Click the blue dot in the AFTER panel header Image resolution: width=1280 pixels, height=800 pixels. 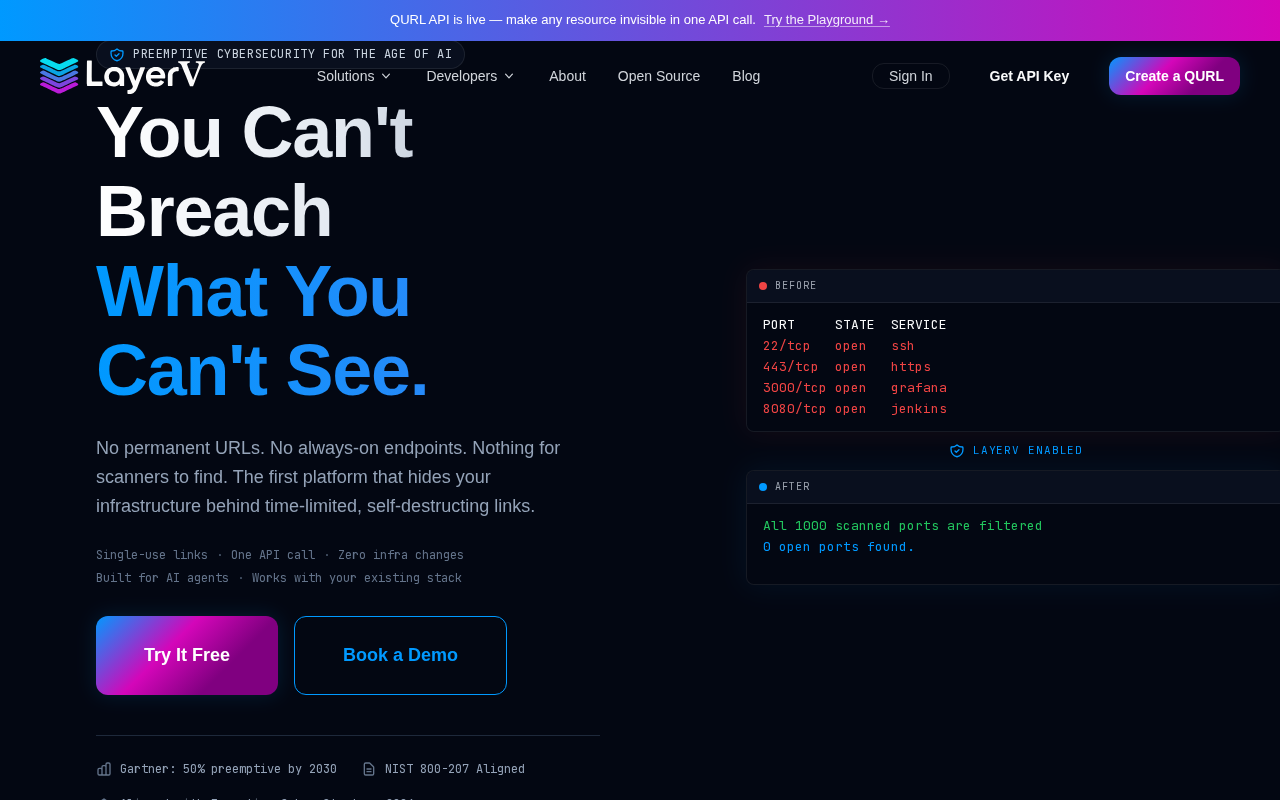[763, 487]
